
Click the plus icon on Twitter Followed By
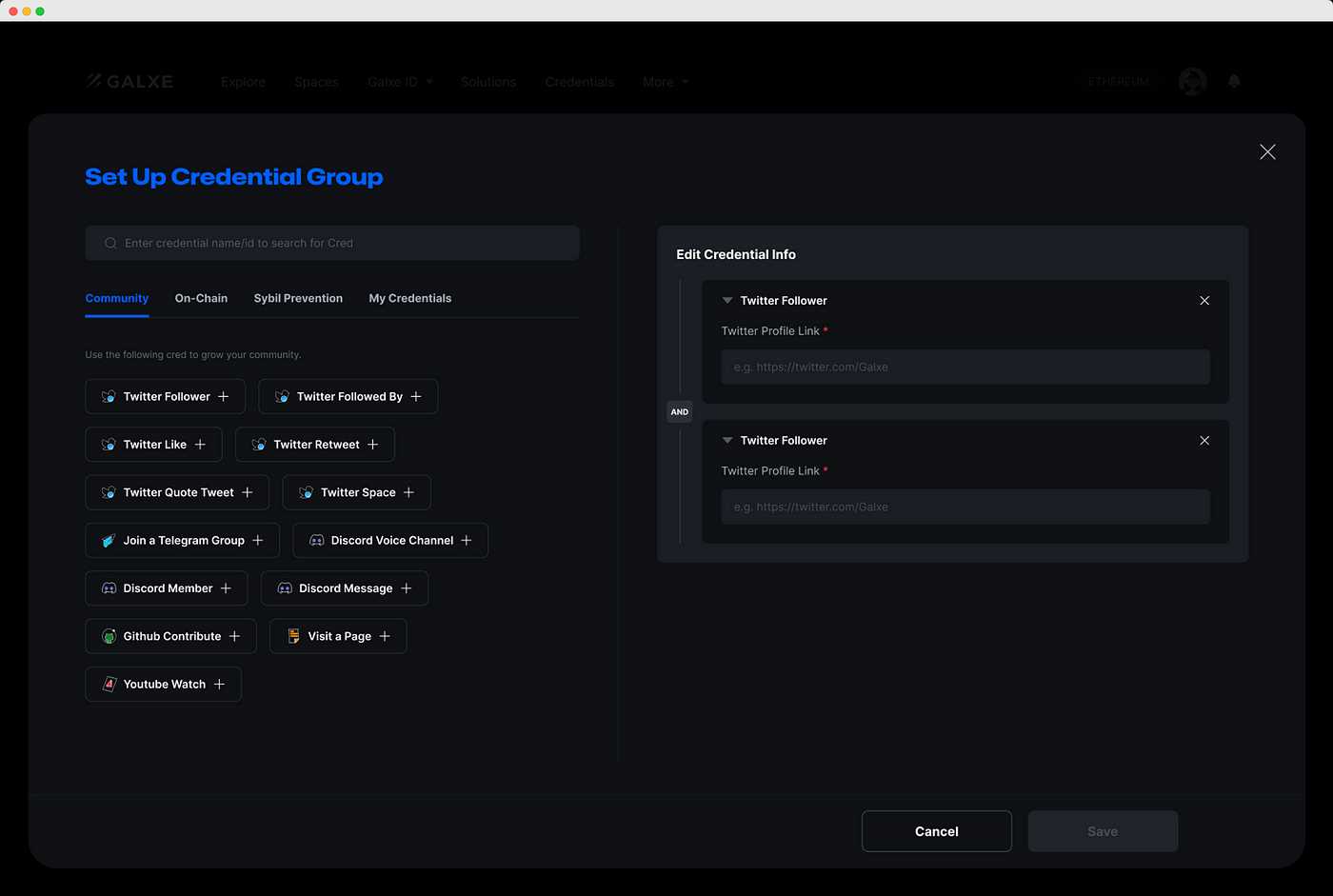click(416, 396)
